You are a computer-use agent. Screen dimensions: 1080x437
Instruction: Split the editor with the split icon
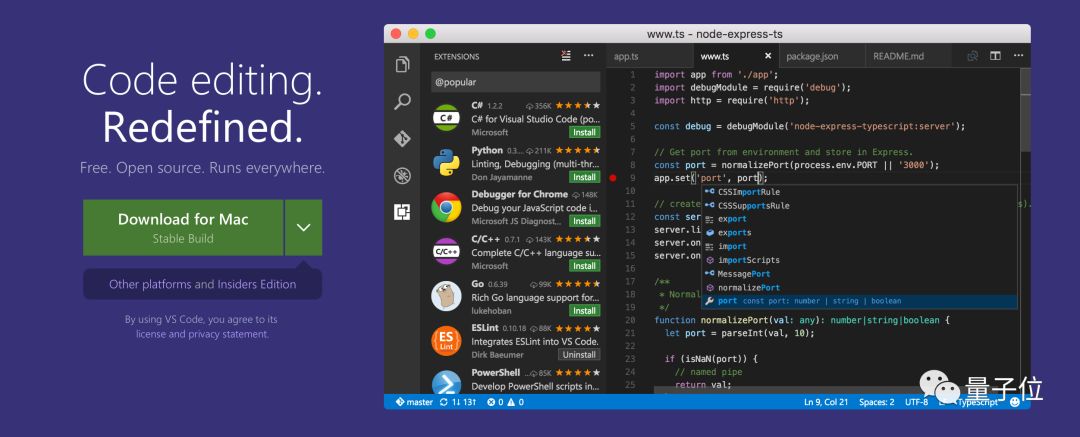click(x=995, y=57)
